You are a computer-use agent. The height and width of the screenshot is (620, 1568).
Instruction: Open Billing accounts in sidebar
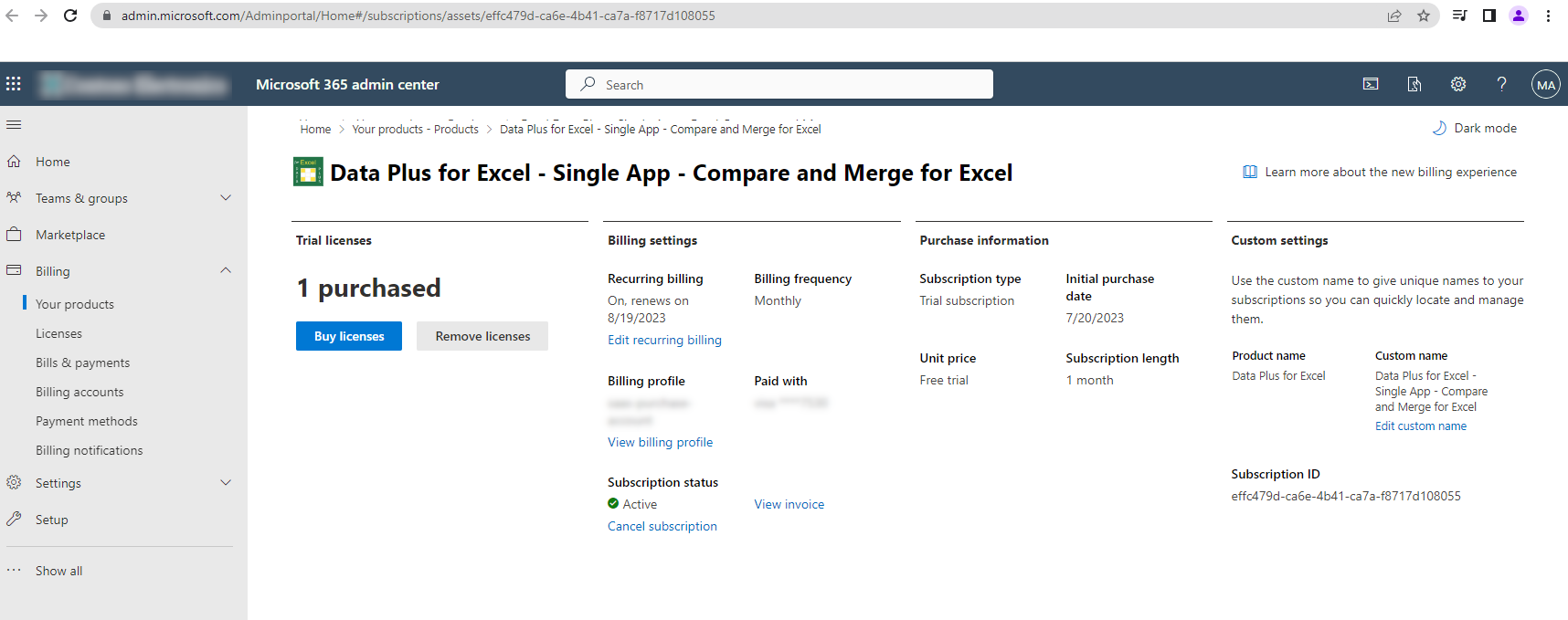(x=79, y=392)
